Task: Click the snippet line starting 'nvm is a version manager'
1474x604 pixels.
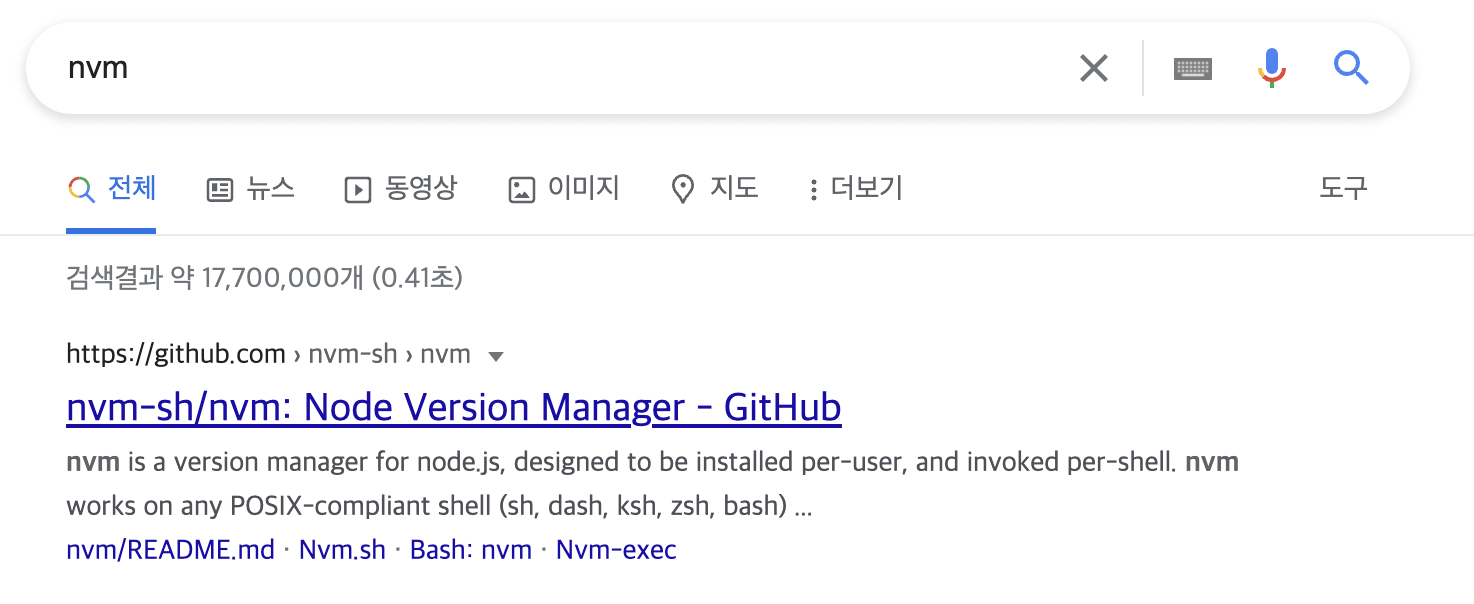Action: point(652,462)
